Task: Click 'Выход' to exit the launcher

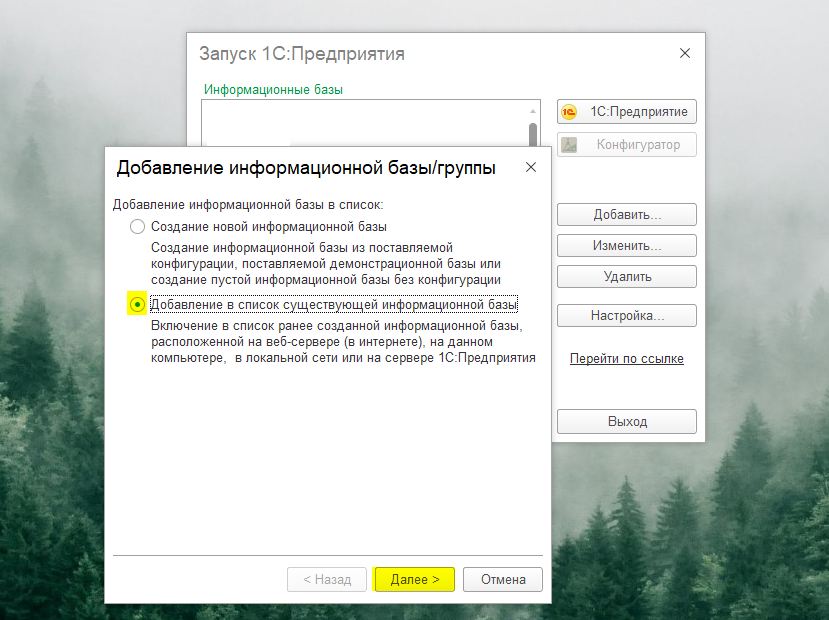Action: (x=627, y=421)
